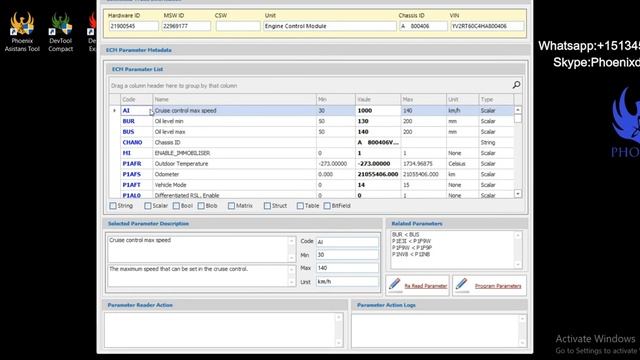This screenshot has height=360, width=640.
Task: Toggle the BitField filter checkbox
Action: 327,206
